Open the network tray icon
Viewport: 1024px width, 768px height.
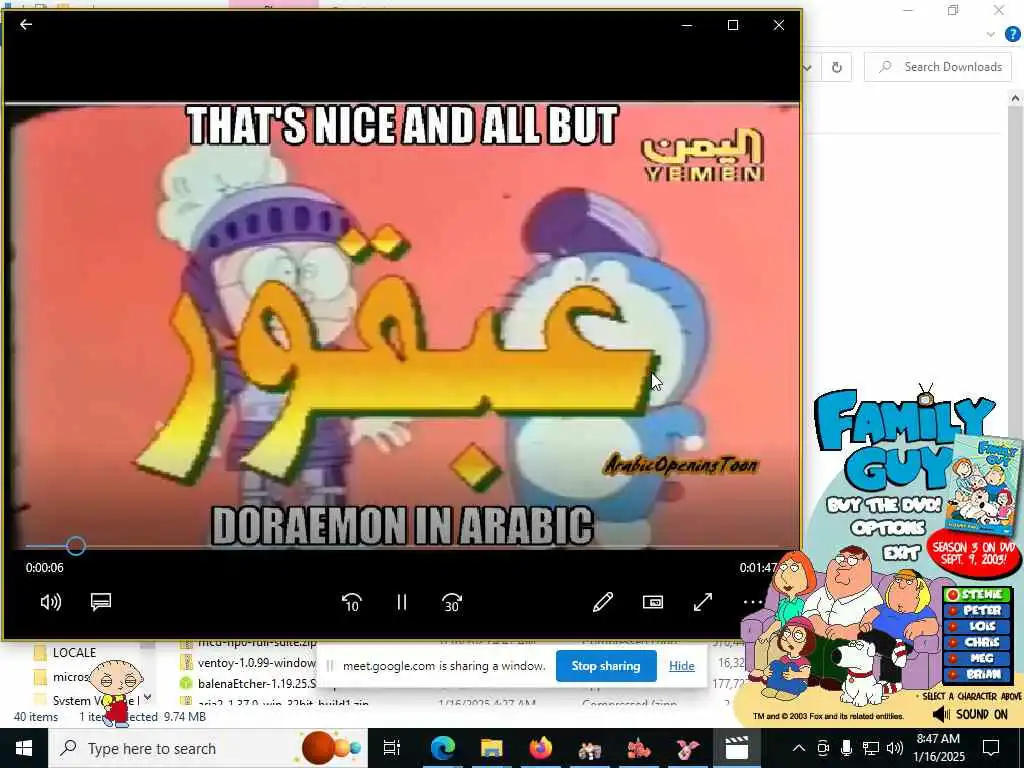click(870, 748)
